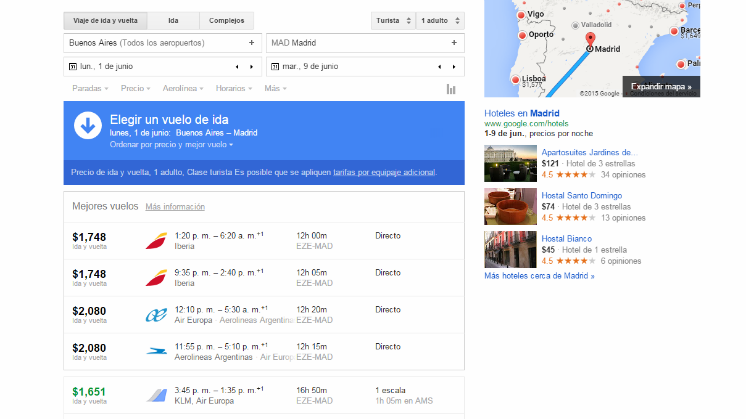Open the Turista class dropdown
This screenshot has height=419, width=746.
click(393, 21)
